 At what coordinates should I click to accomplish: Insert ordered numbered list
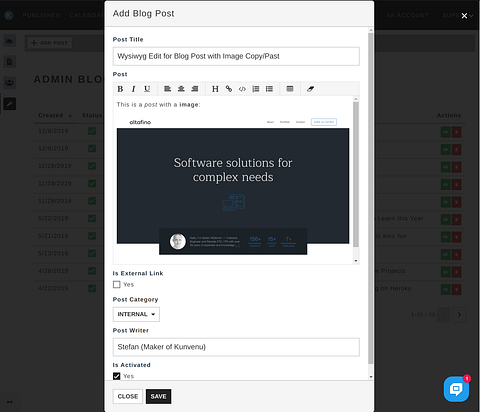(x=256, y=89)
